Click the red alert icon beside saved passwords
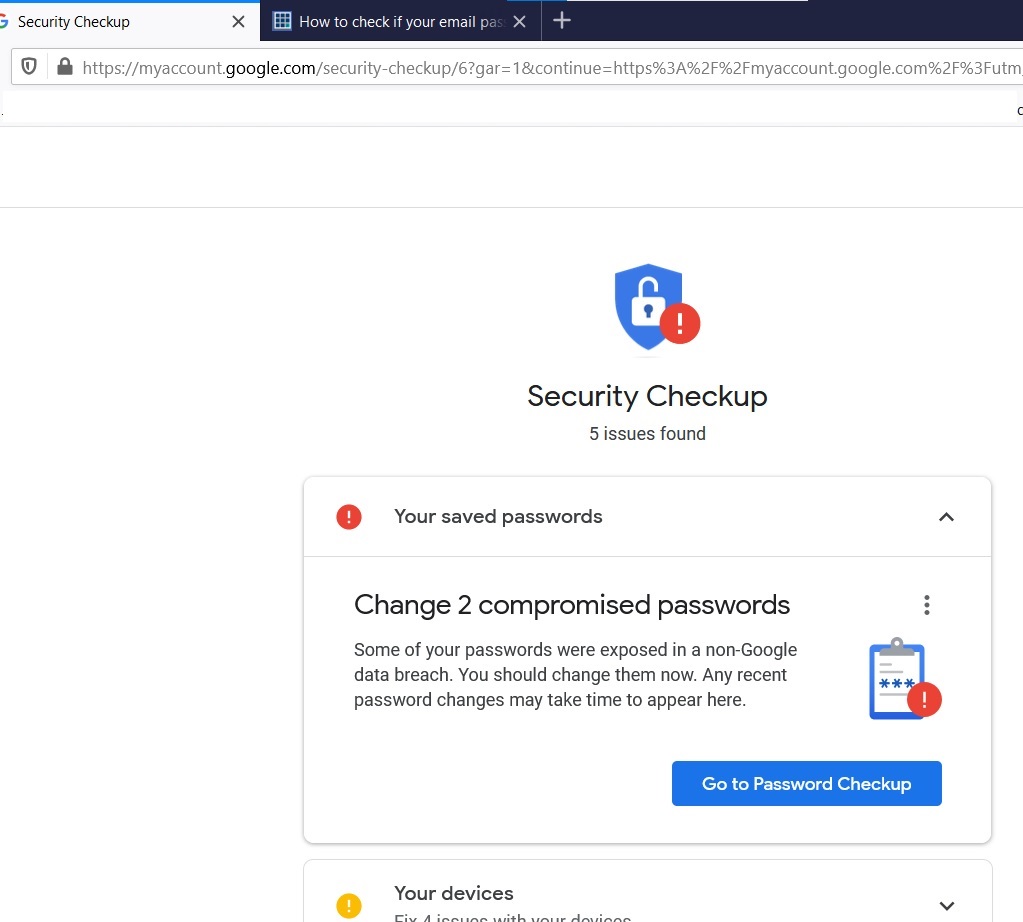1023x922 pixels. (x=348, y=517)
